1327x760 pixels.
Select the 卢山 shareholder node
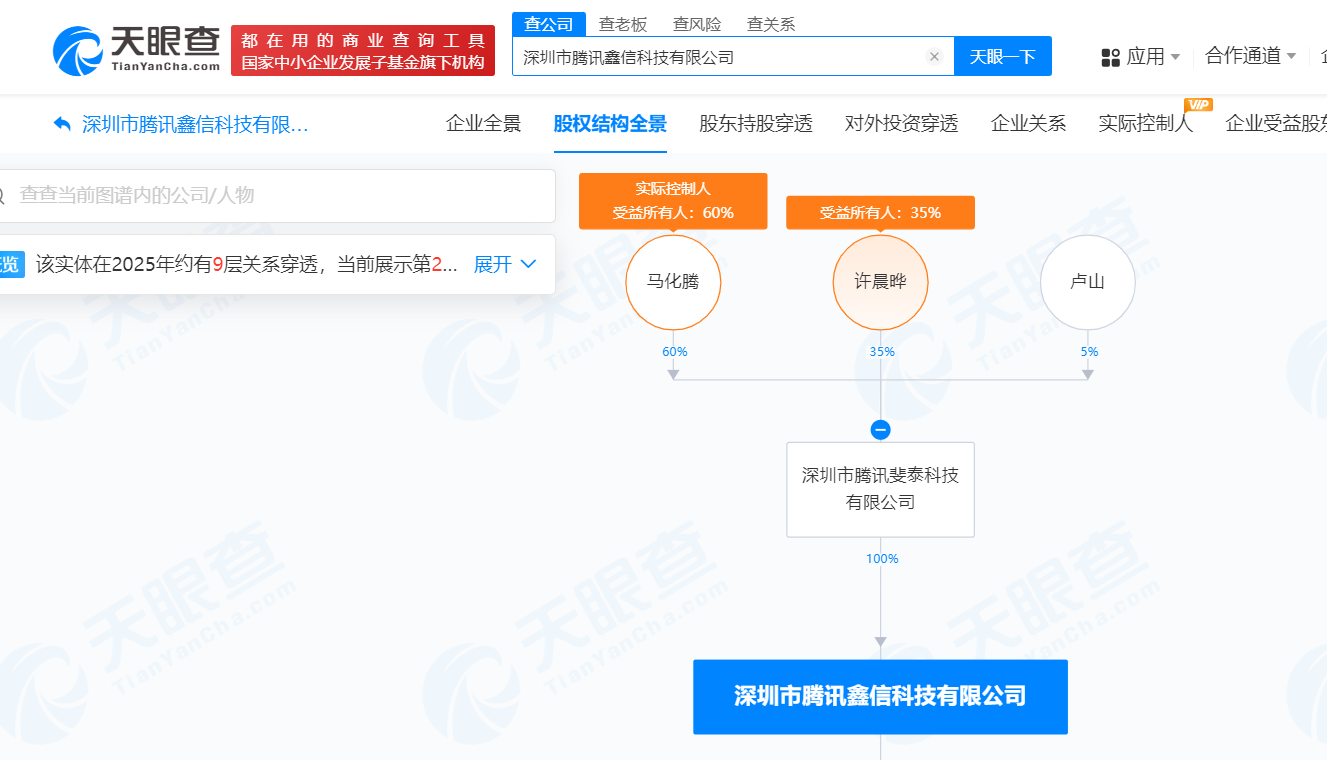tap(1087, 282)
